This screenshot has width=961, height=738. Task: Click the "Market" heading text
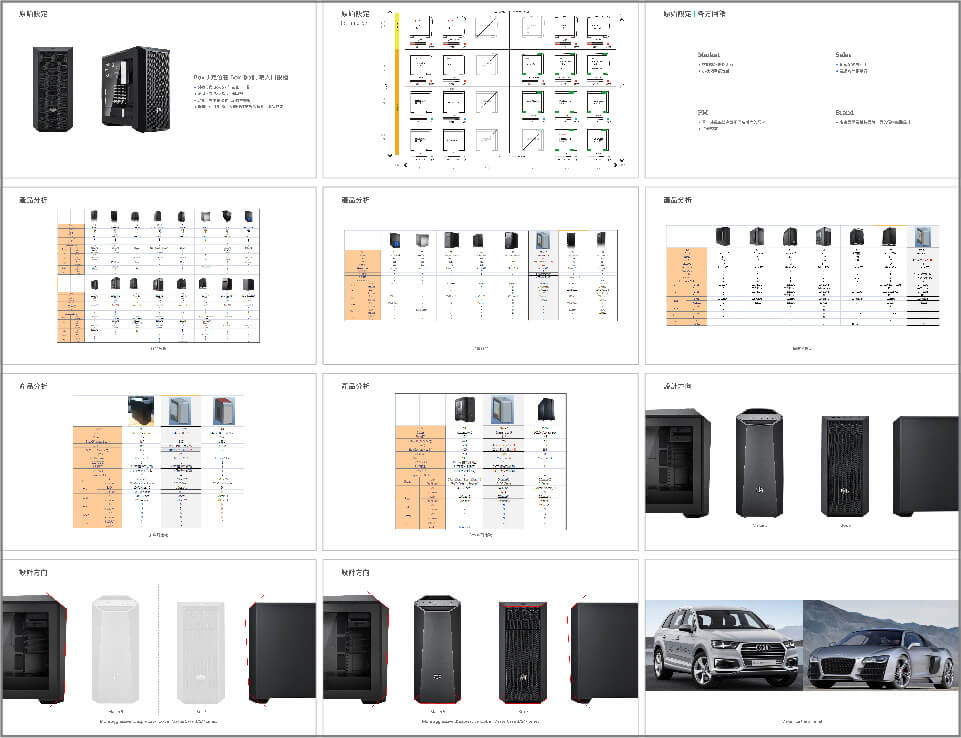coord(709,56)
